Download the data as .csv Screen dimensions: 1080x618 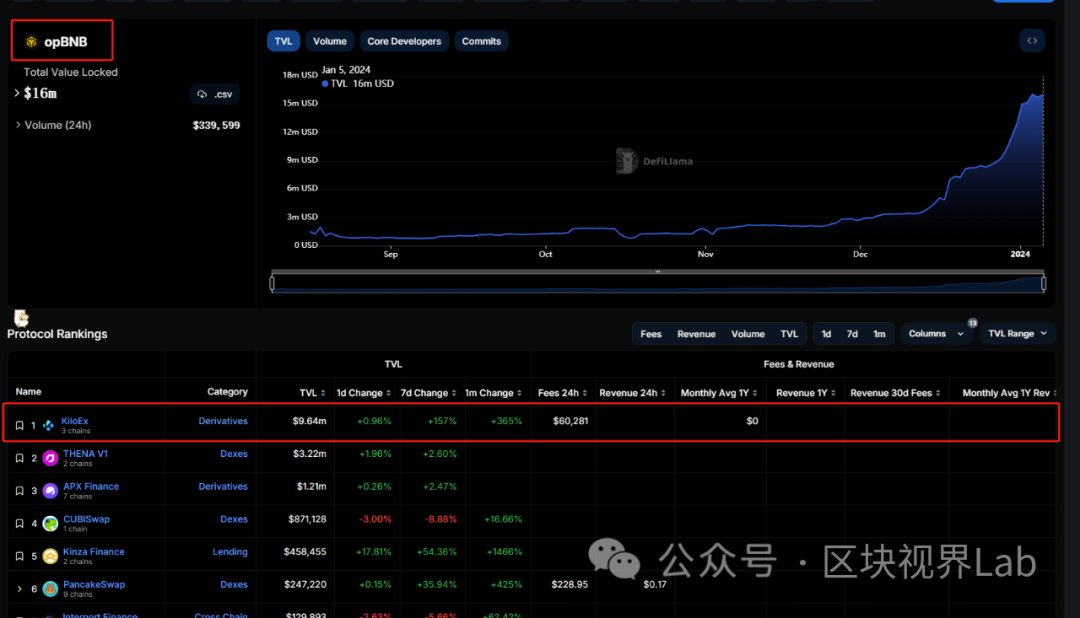click(x=215, y=94)
